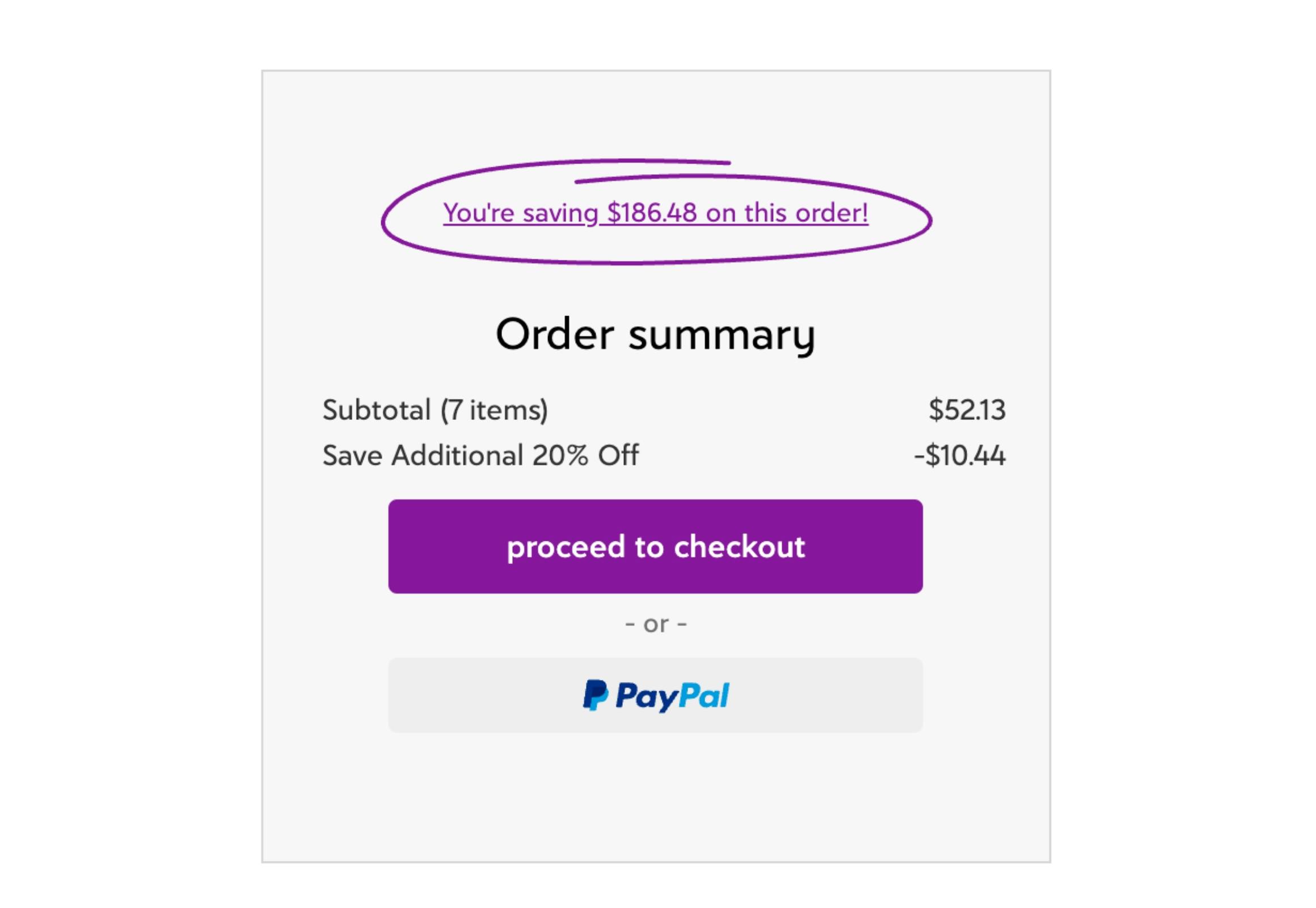Image resolution: width=1316 pixels, height=908 pixels.
Task: Click the "(7 items)" count text
Action: point(494,410)
